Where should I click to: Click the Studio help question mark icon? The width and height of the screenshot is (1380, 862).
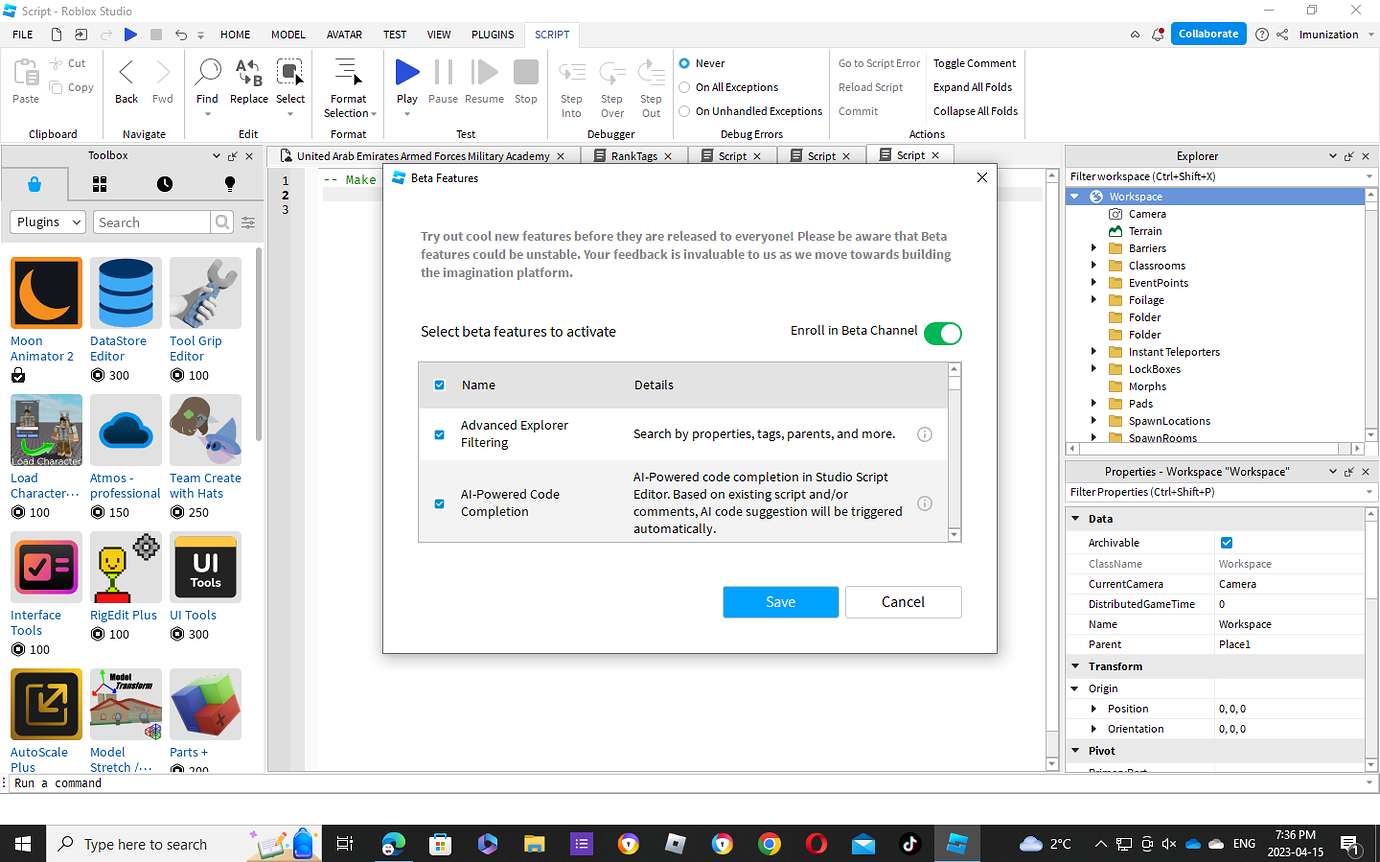click(1262, 34)
